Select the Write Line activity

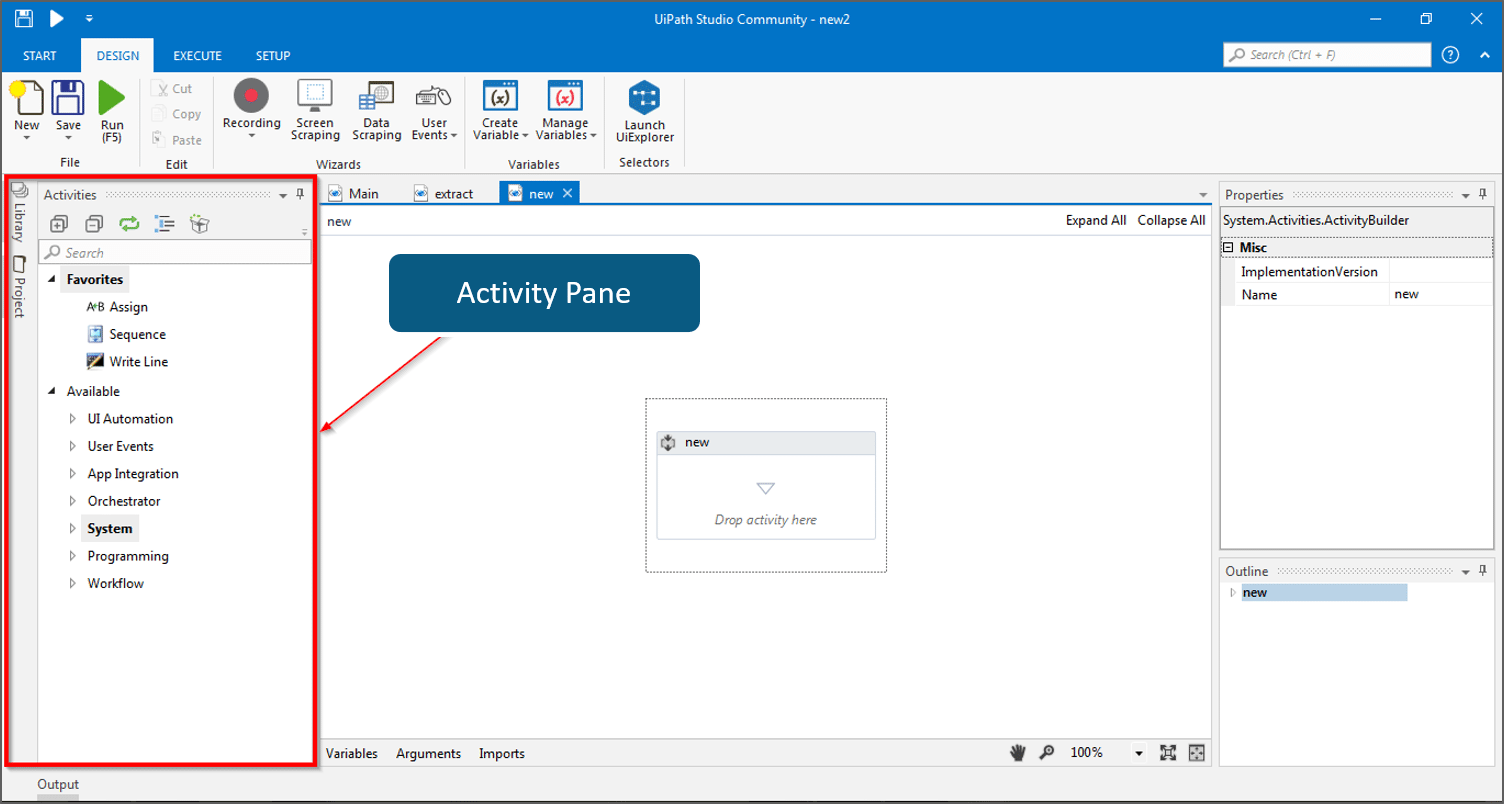point(127,362)
